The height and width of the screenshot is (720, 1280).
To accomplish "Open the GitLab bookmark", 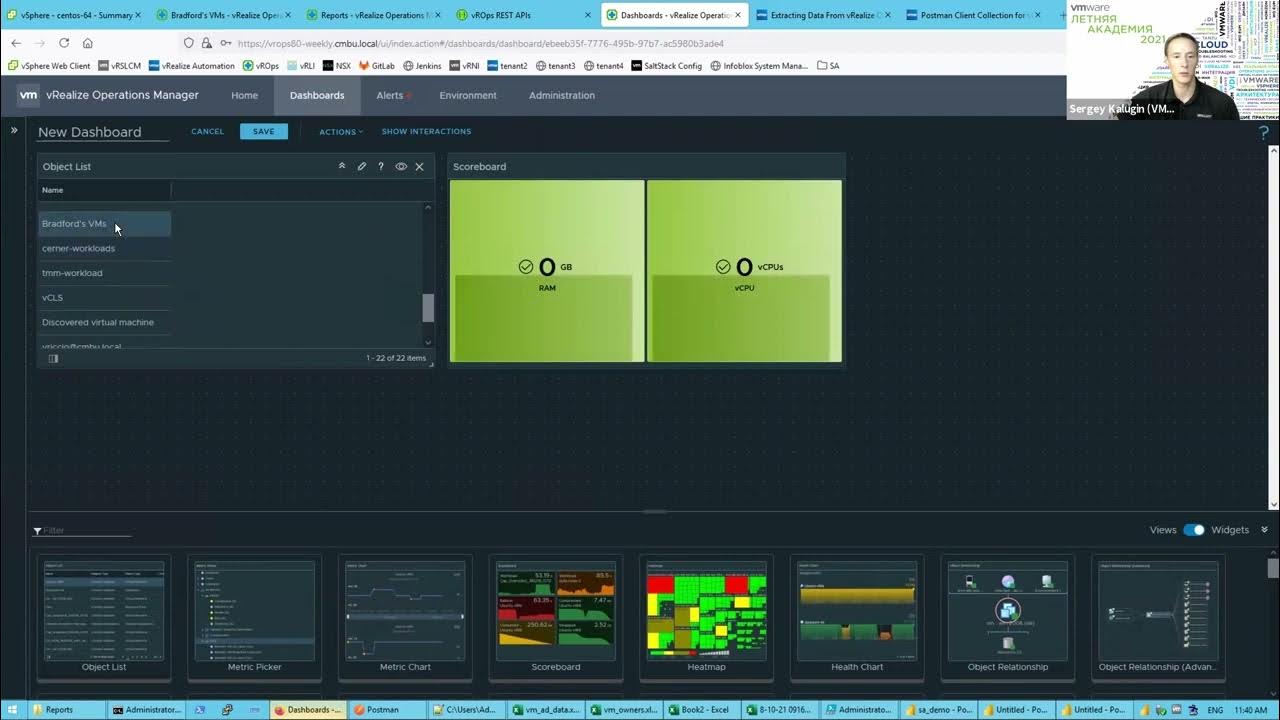I will (376, 66).
